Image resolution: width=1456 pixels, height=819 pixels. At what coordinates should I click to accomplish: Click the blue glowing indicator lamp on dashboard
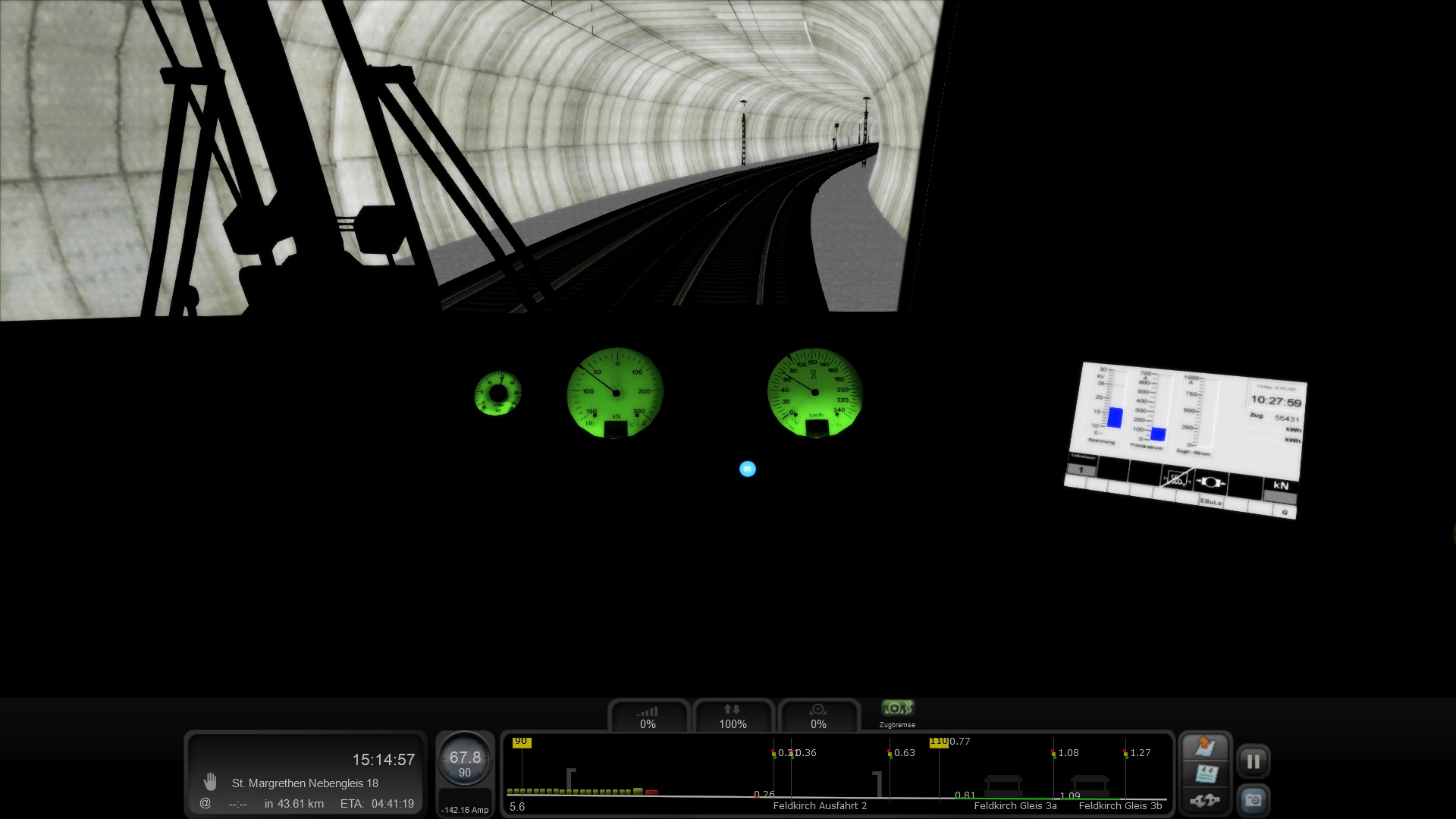[x=748, y=469]
